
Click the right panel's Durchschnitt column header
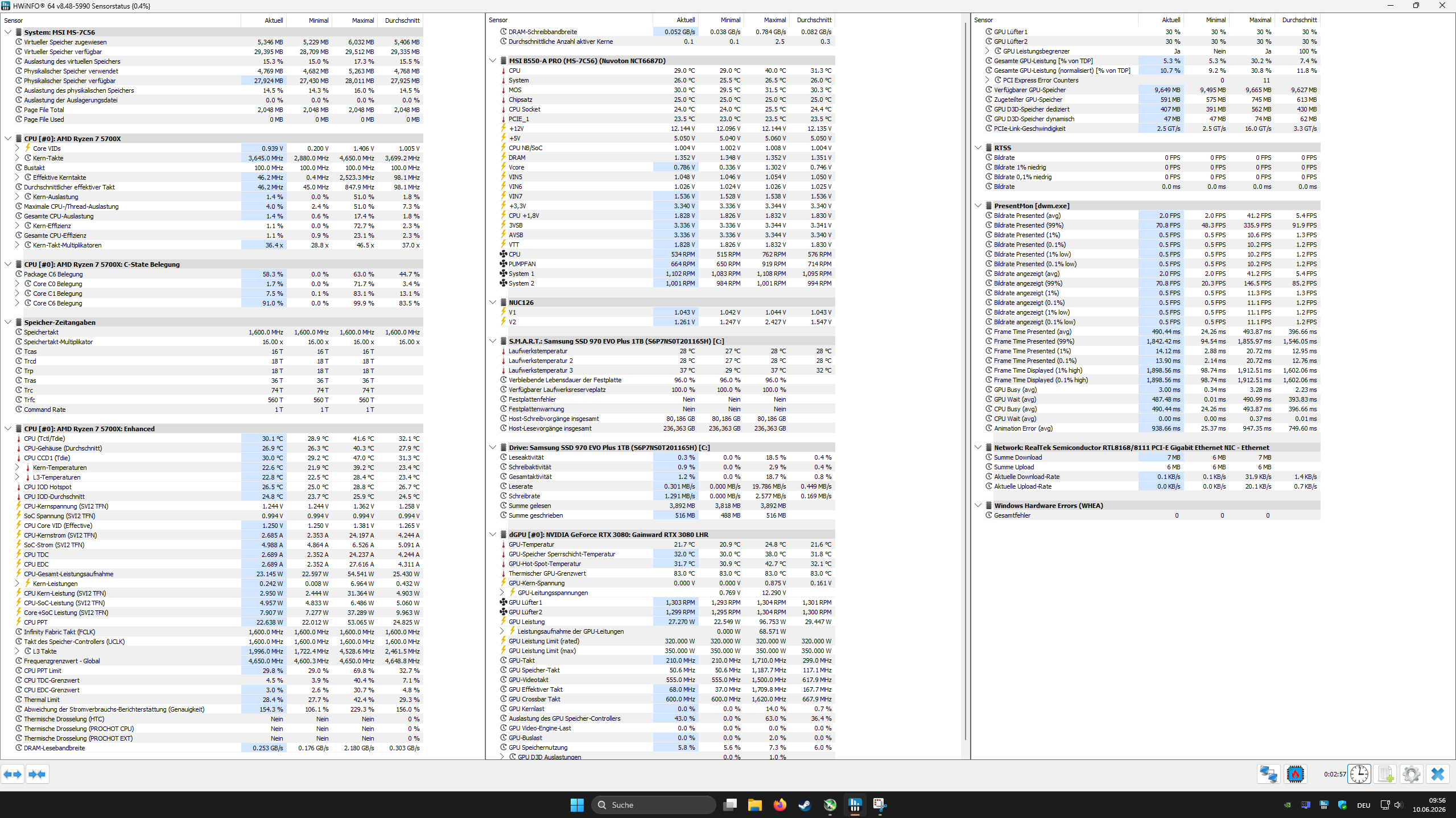(x=1297, y=20)
